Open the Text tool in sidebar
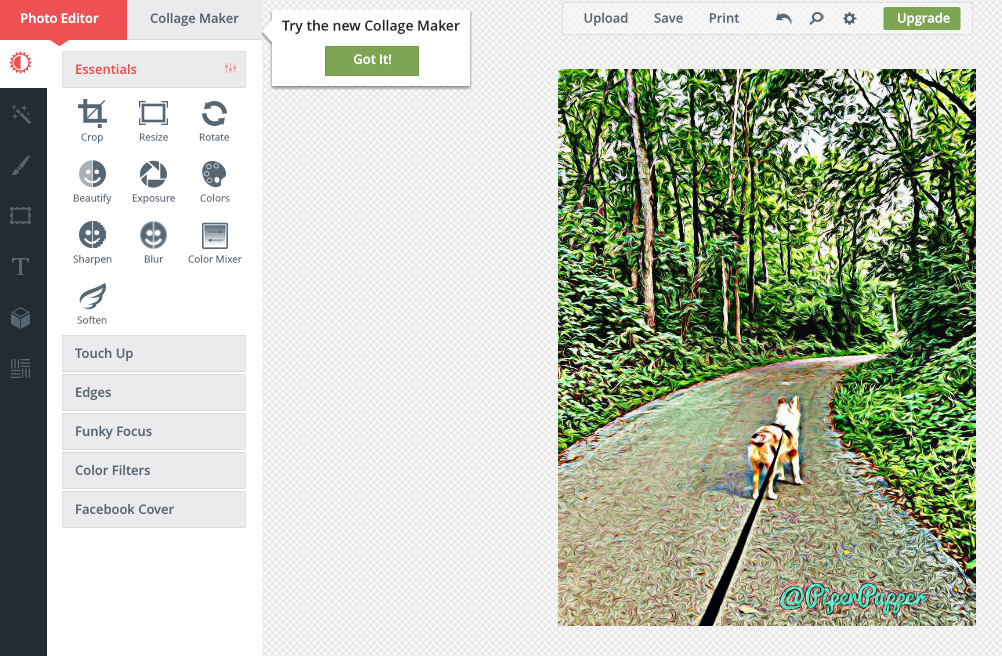This screenshot has height=656, width=1002. [x=20, y=266]
